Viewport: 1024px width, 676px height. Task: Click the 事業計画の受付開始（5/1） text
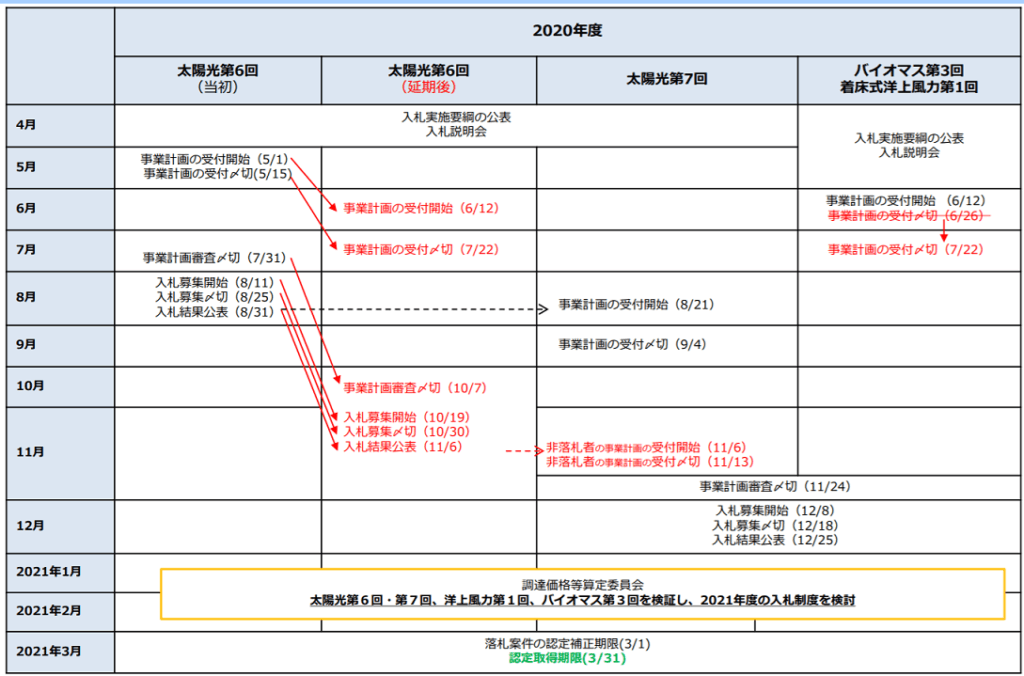pyautogui.click(x=215, y=159)
